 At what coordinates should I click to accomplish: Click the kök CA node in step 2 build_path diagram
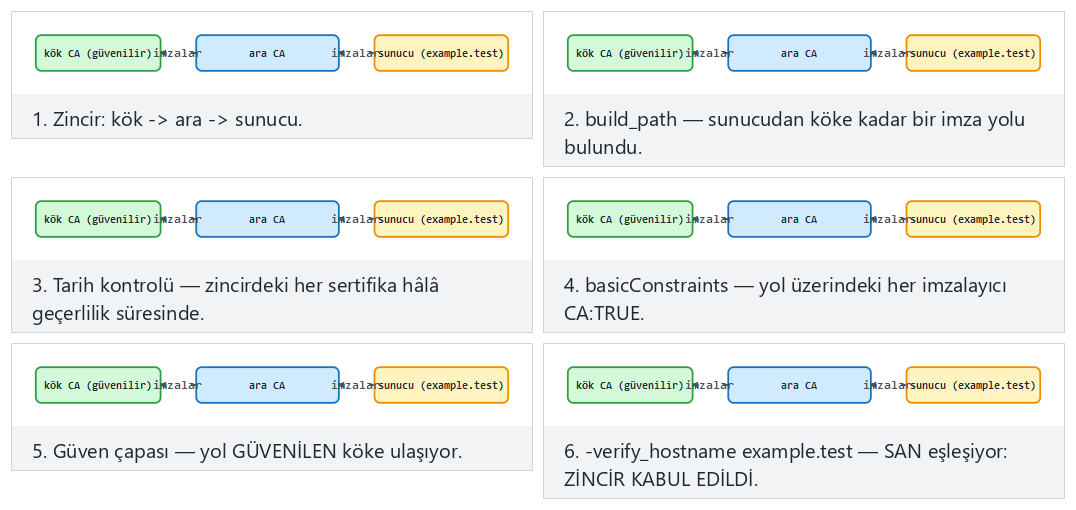(x=630, y=53)
